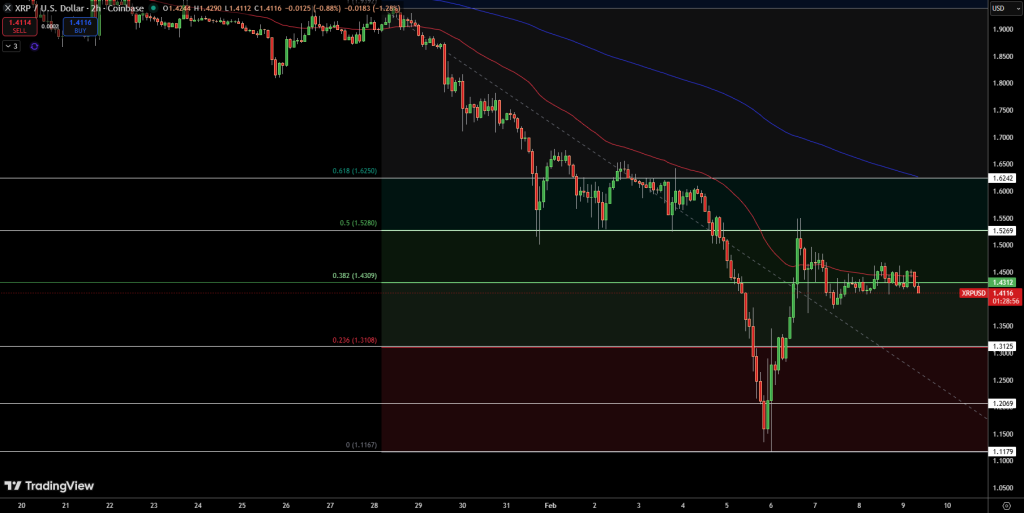Click date 28 on the time axis
The image size is (1024, 513).
(x=374, y=506)
